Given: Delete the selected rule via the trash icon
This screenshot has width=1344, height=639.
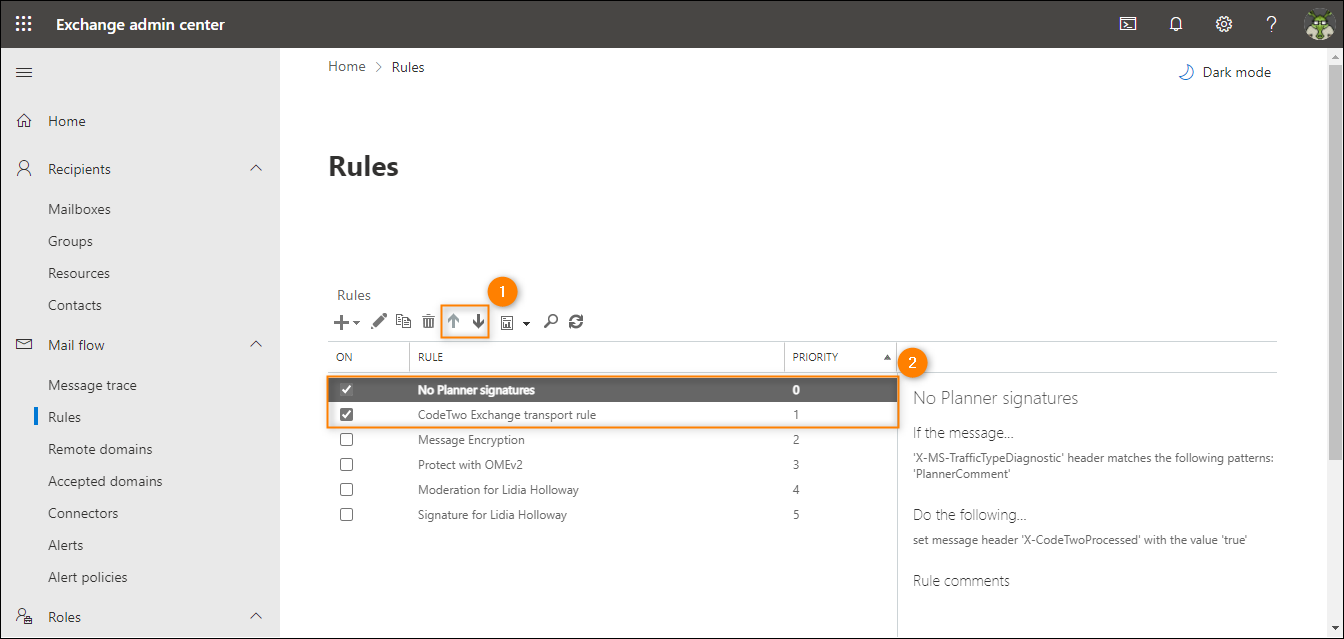Looking at the screenshot, I should tap(428, 322).
